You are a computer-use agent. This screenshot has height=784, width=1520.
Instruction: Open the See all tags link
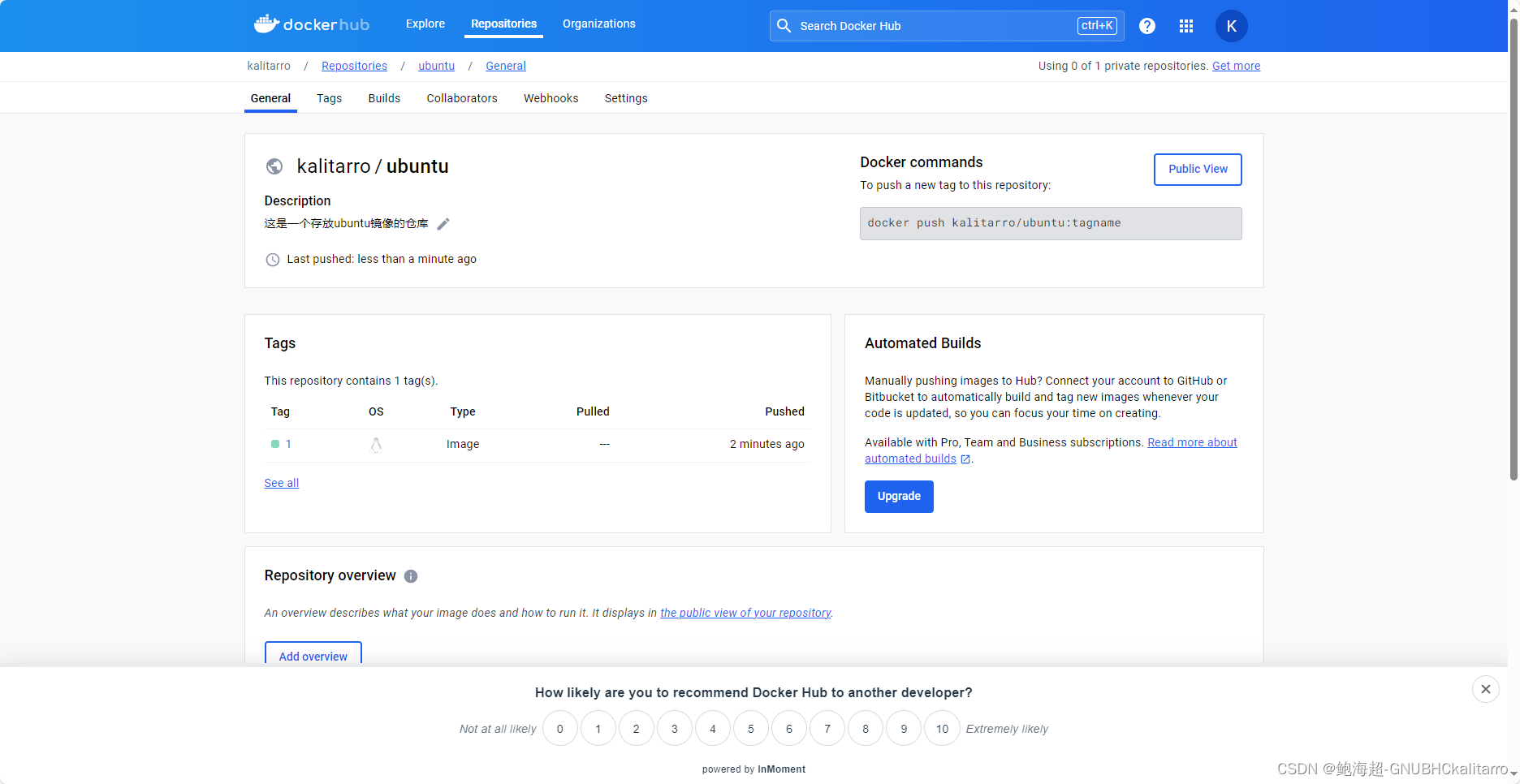282,483
